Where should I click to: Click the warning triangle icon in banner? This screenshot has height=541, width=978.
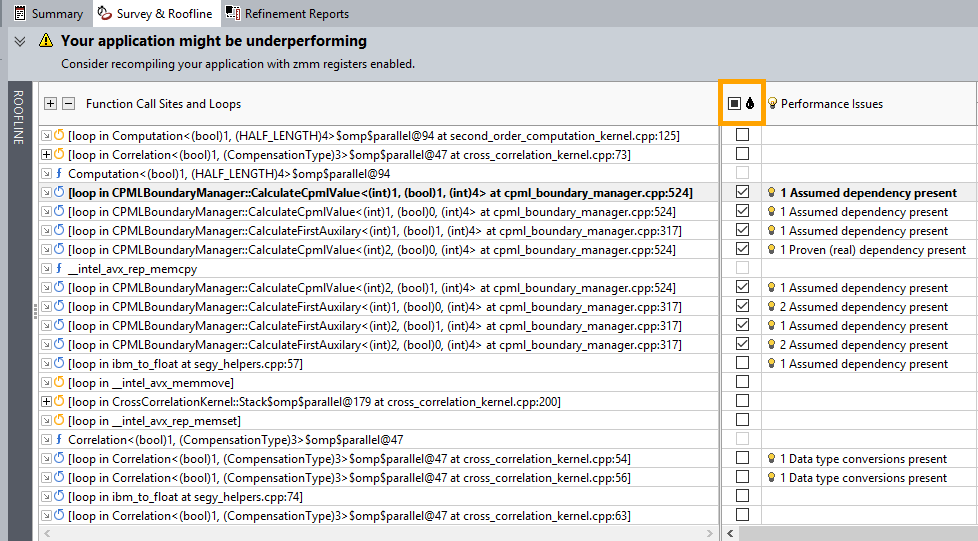point(46,41)
